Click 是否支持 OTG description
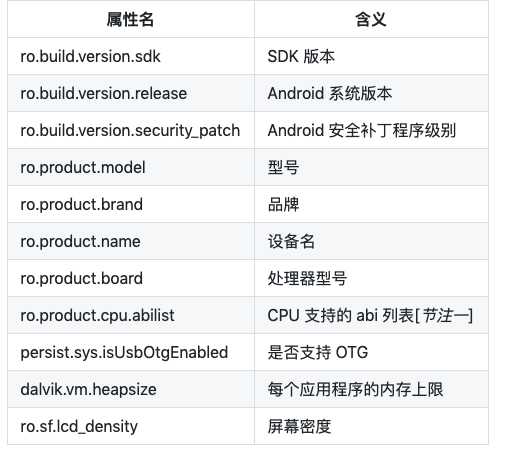The height and width of the screenshot is (452, 521). (318, 352)
